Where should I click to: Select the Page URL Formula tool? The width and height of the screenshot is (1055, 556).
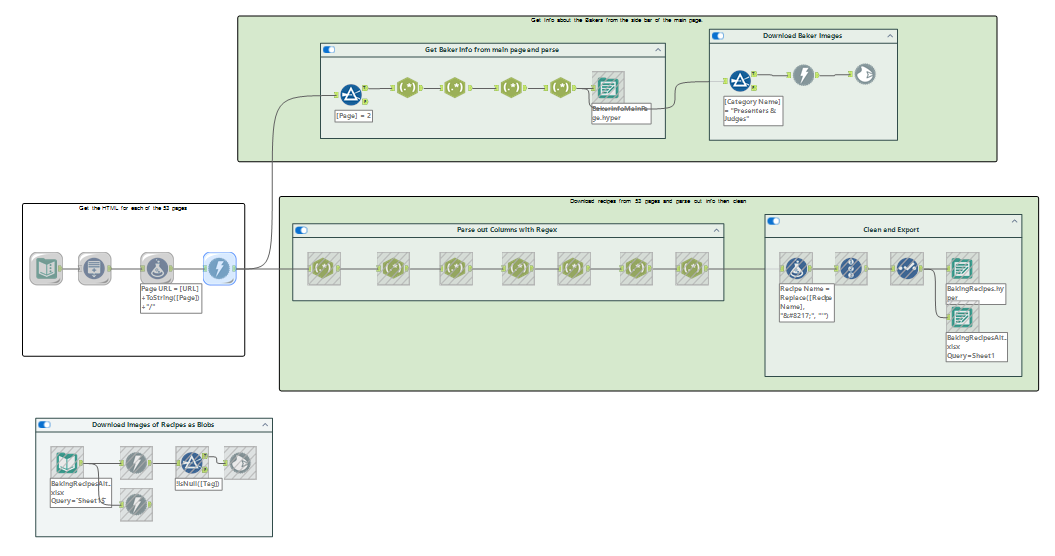coord(157,269)
